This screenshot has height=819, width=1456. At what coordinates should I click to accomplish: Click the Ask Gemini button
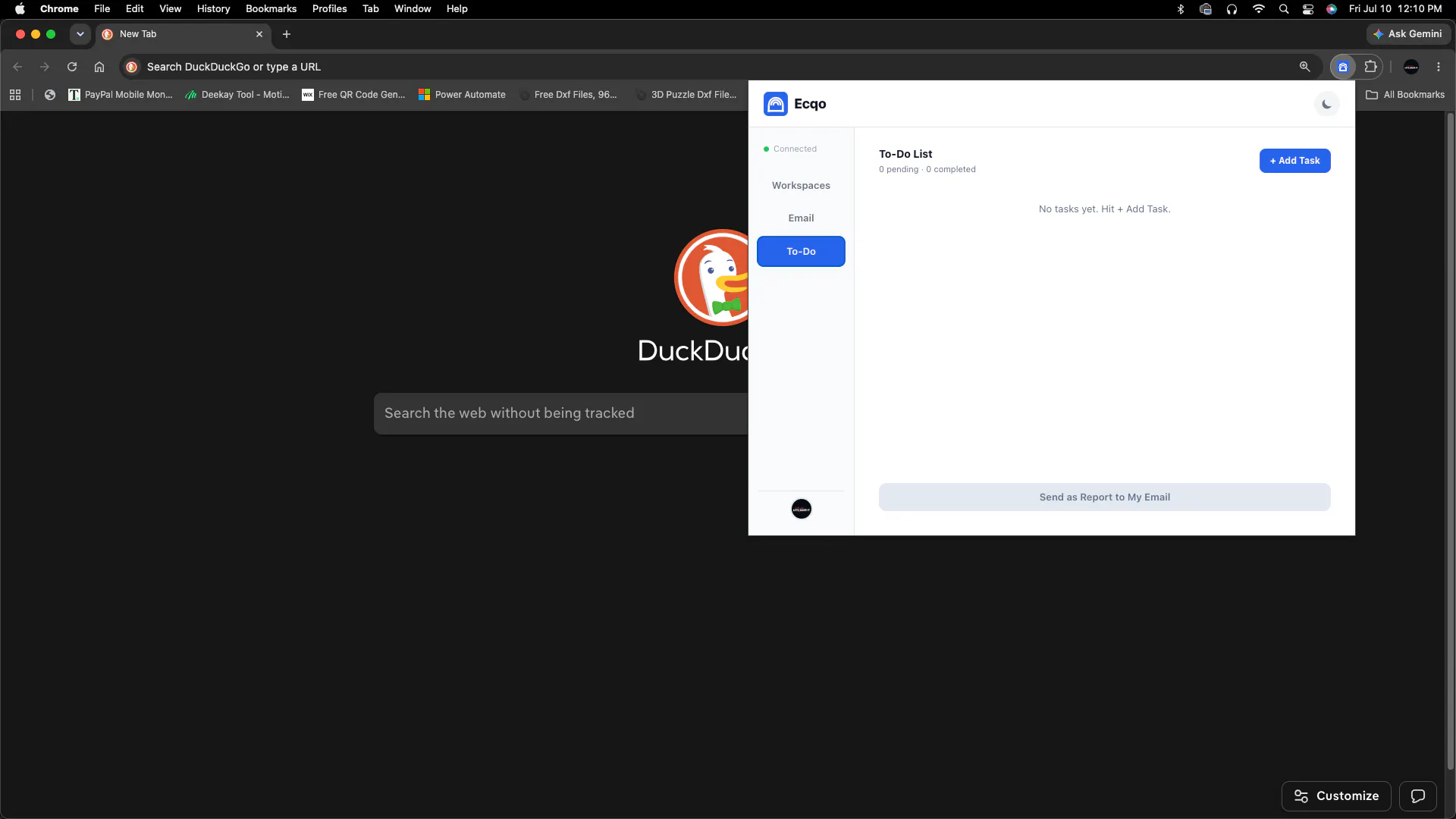(x=1408, y=34)
